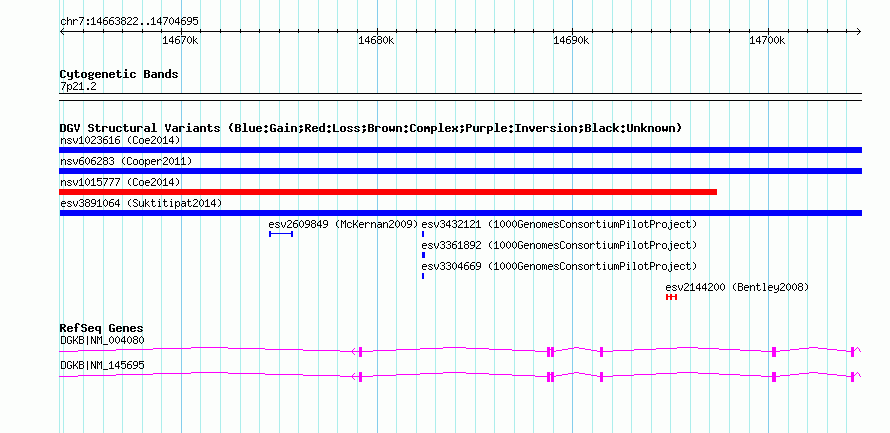Click the 14670k ruler tick label
890x433 pixels.
coord(180,40)
